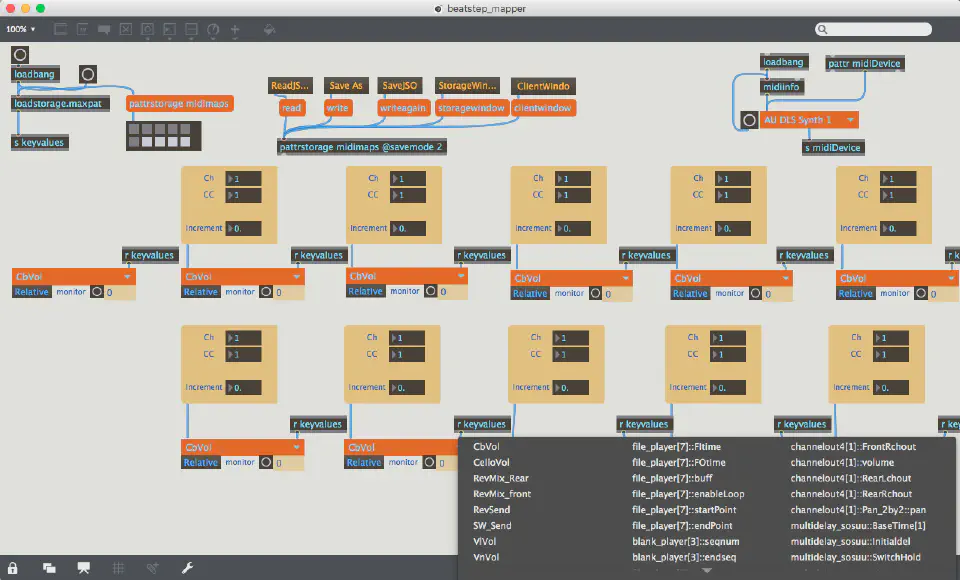Click the storagewindow message box

point(471,108)
